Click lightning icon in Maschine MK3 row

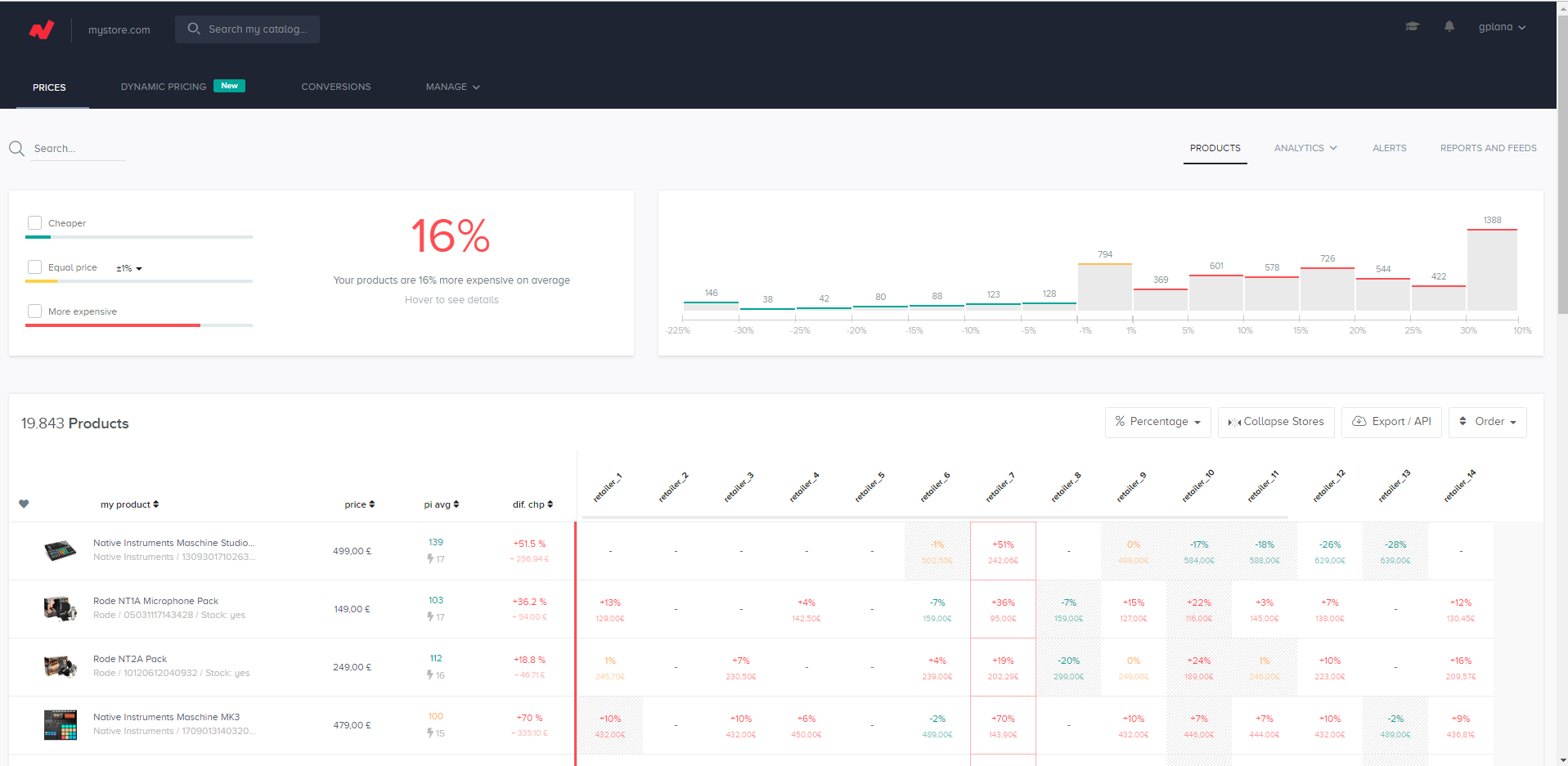coord(430,733)
